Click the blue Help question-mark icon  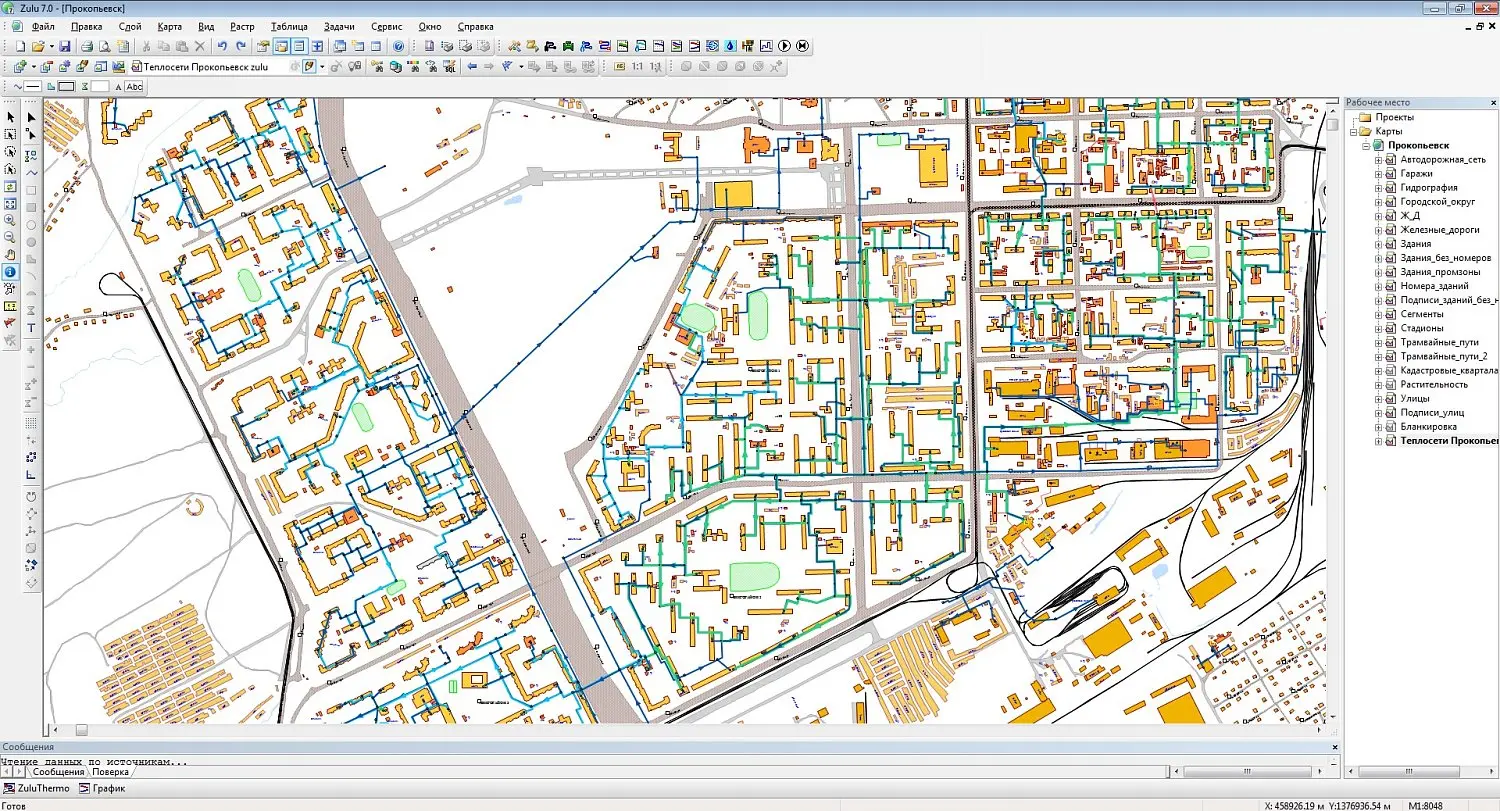pyautogui.click(x=399, y=46)
